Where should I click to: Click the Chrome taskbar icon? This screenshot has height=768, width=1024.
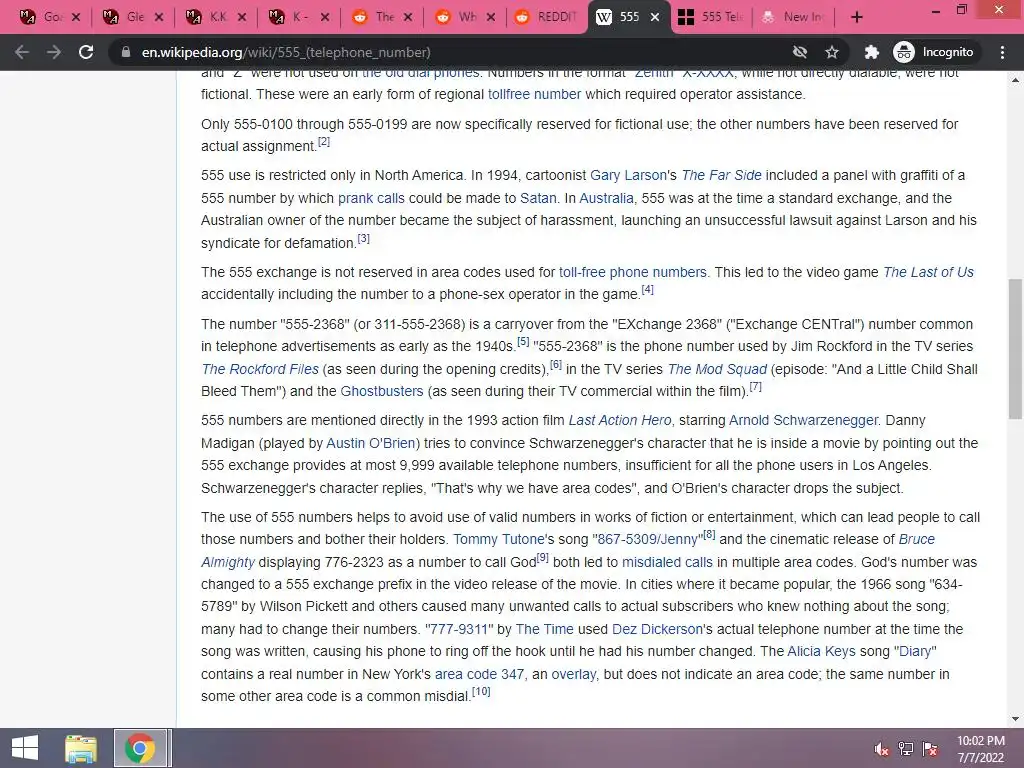click(x=139, y=748)
